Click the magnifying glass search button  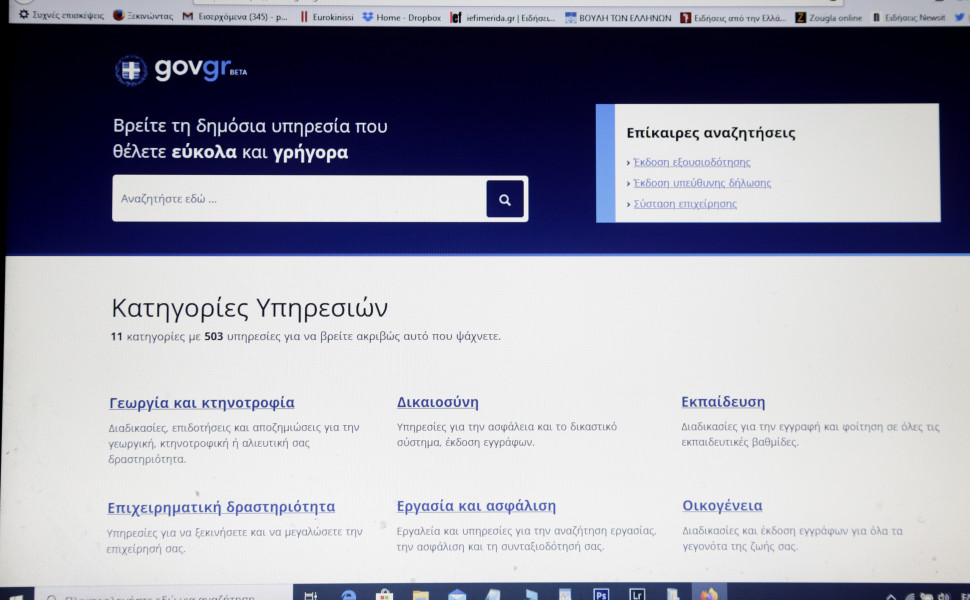pyautogui.click(x=505, y=199)
